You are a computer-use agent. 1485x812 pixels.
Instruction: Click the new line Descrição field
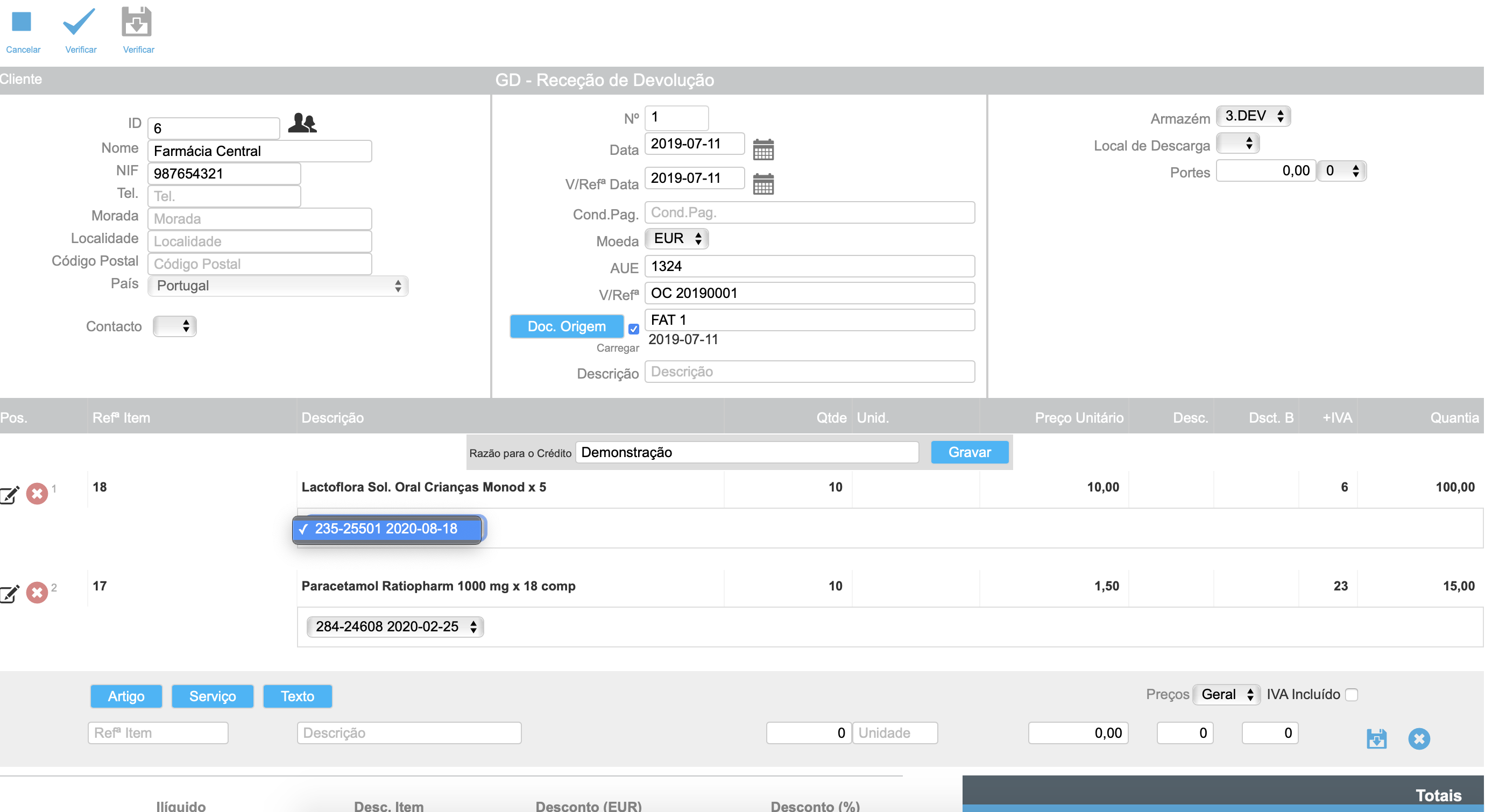(x=409, y=733)
